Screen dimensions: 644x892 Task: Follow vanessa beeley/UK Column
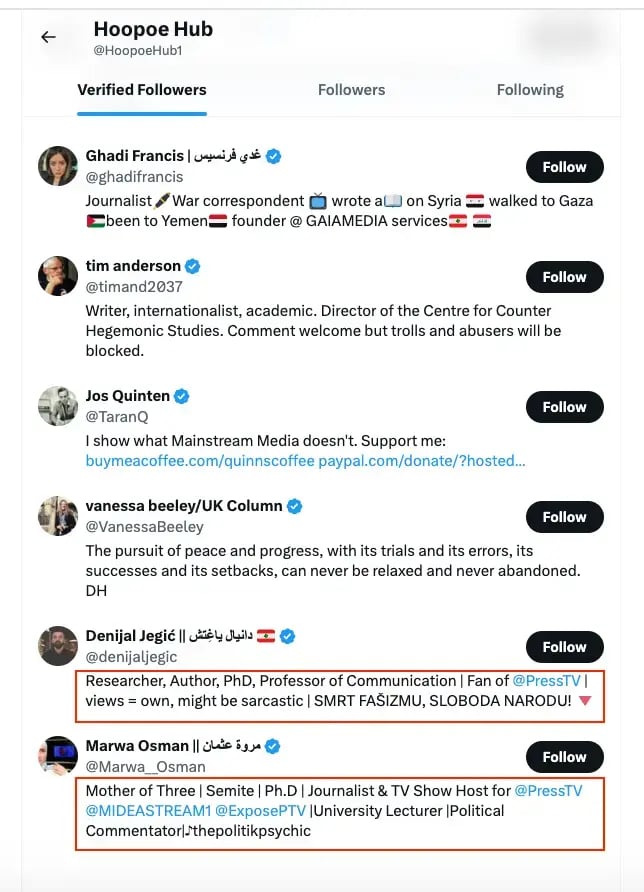click(x=564, y=517)
